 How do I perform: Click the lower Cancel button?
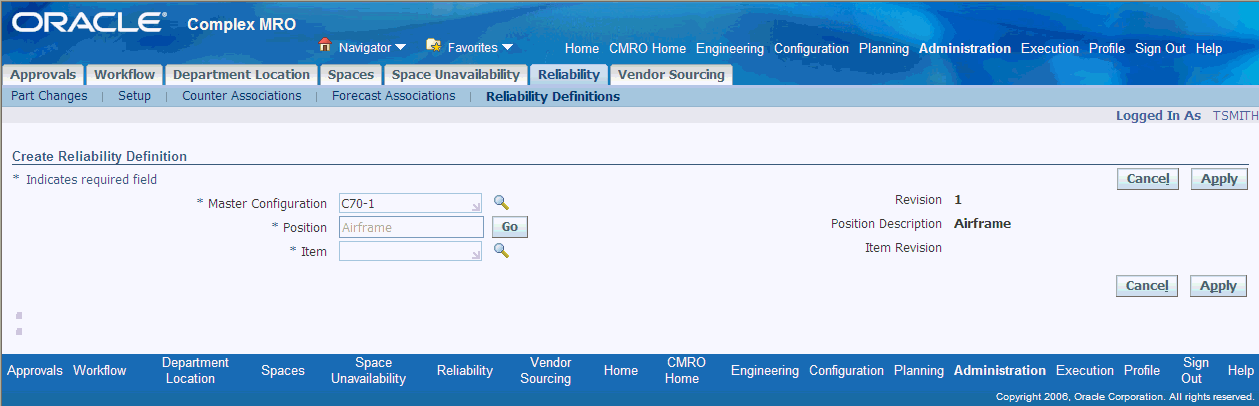(x=1148, y=286)
